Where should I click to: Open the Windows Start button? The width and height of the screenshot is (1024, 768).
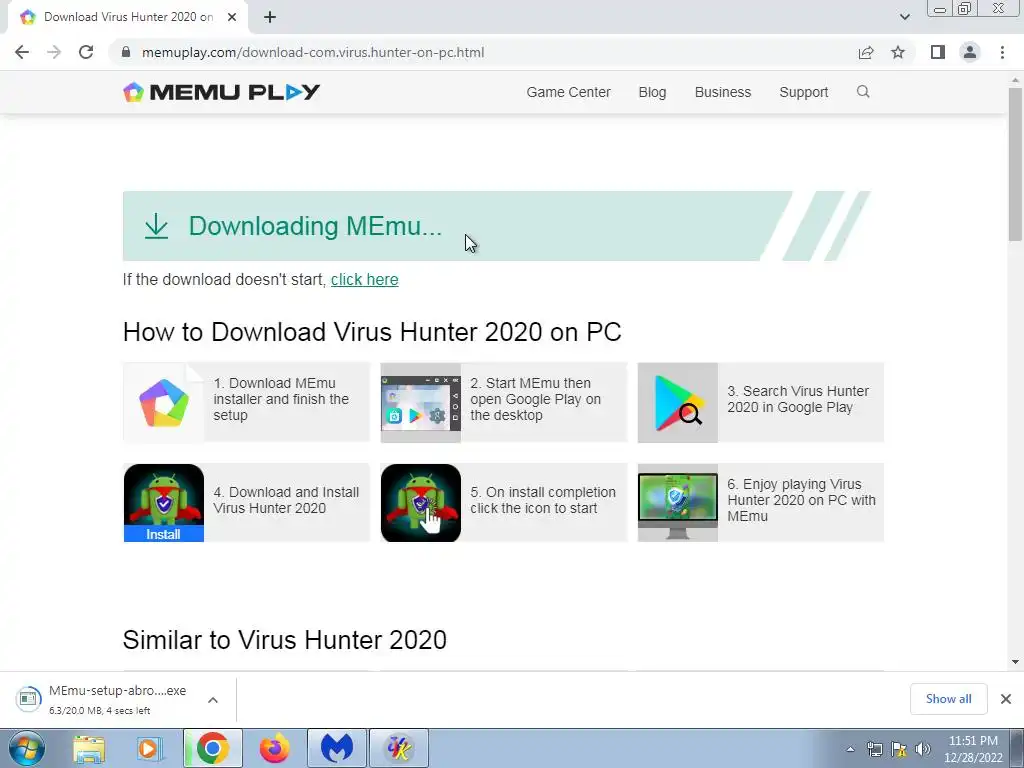click(x=27, y=748)
